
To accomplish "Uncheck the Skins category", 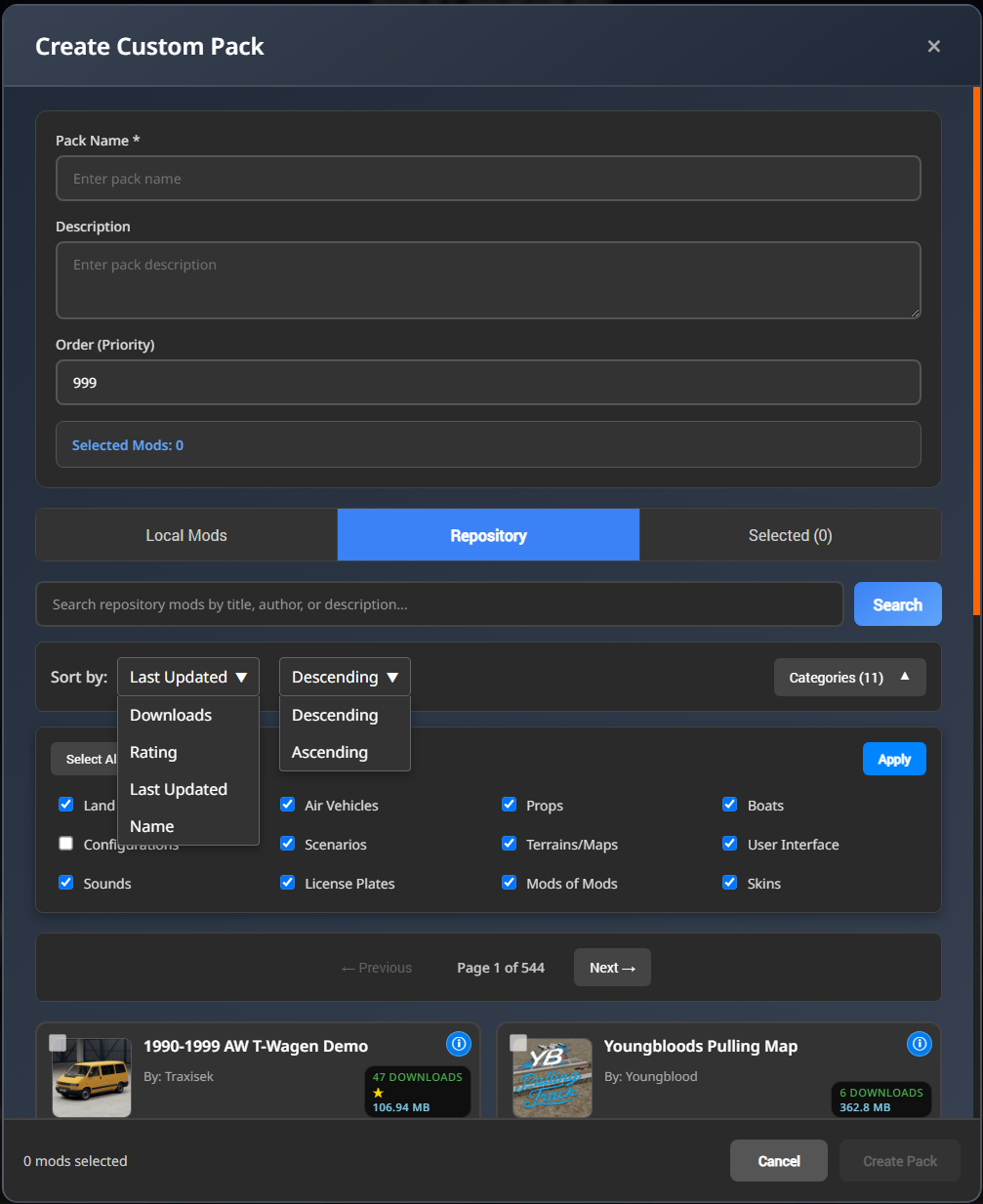I will 730,883.
